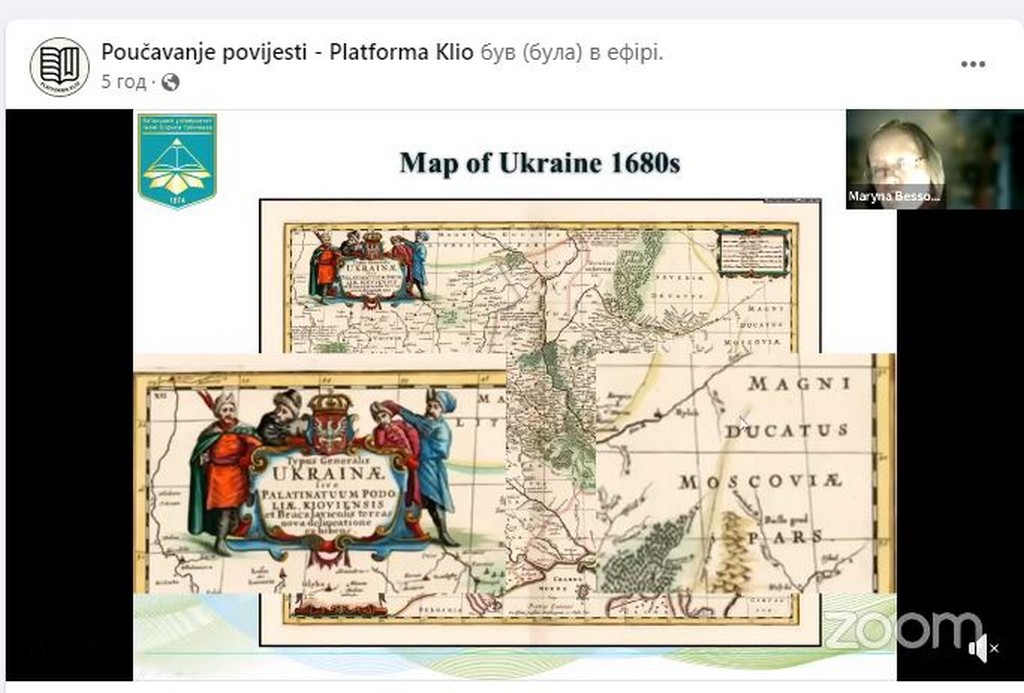Click the '5 год' post timestamp
Viewport: 1024px width, 693px height.
tap(123, 82)
